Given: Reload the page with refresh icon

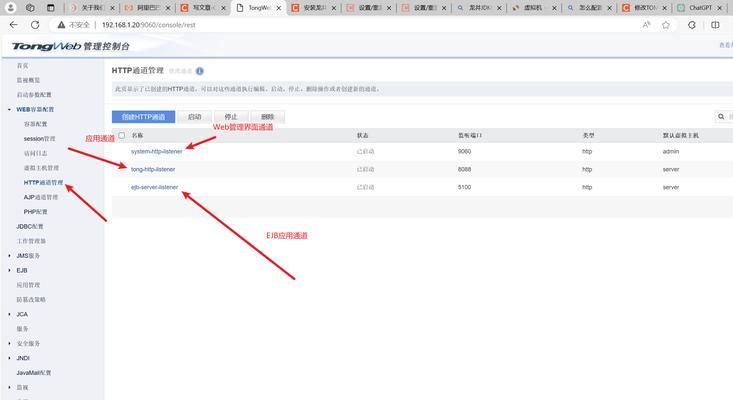Looking at the screenshot, I should coord(35,25).
